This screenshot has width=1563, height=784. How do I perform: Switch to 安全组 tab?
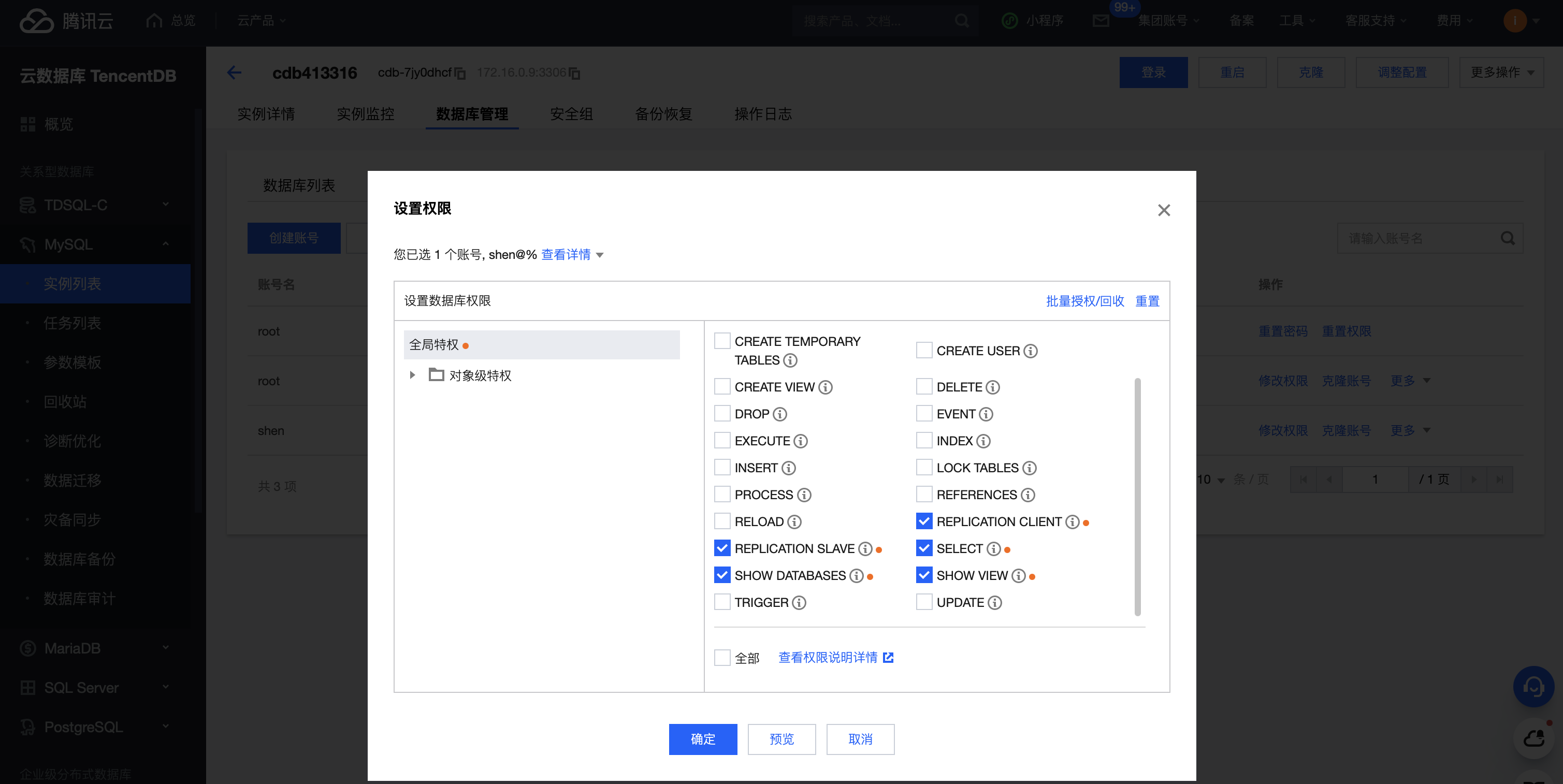pos(571,113)
